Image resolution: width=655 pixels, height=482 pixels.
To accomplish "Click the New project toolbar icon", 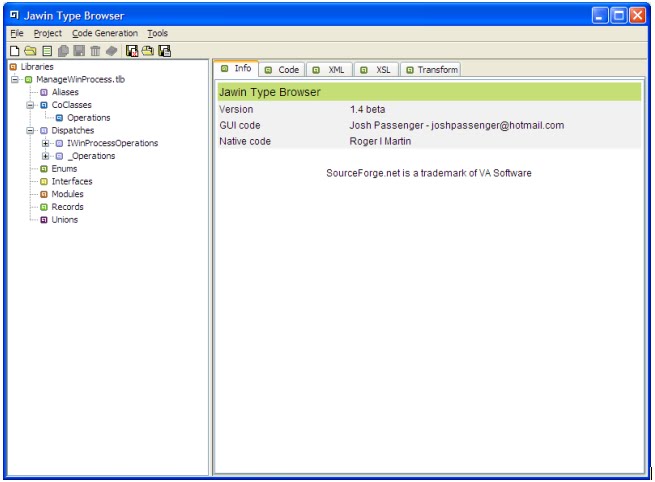I will point(15,51).
